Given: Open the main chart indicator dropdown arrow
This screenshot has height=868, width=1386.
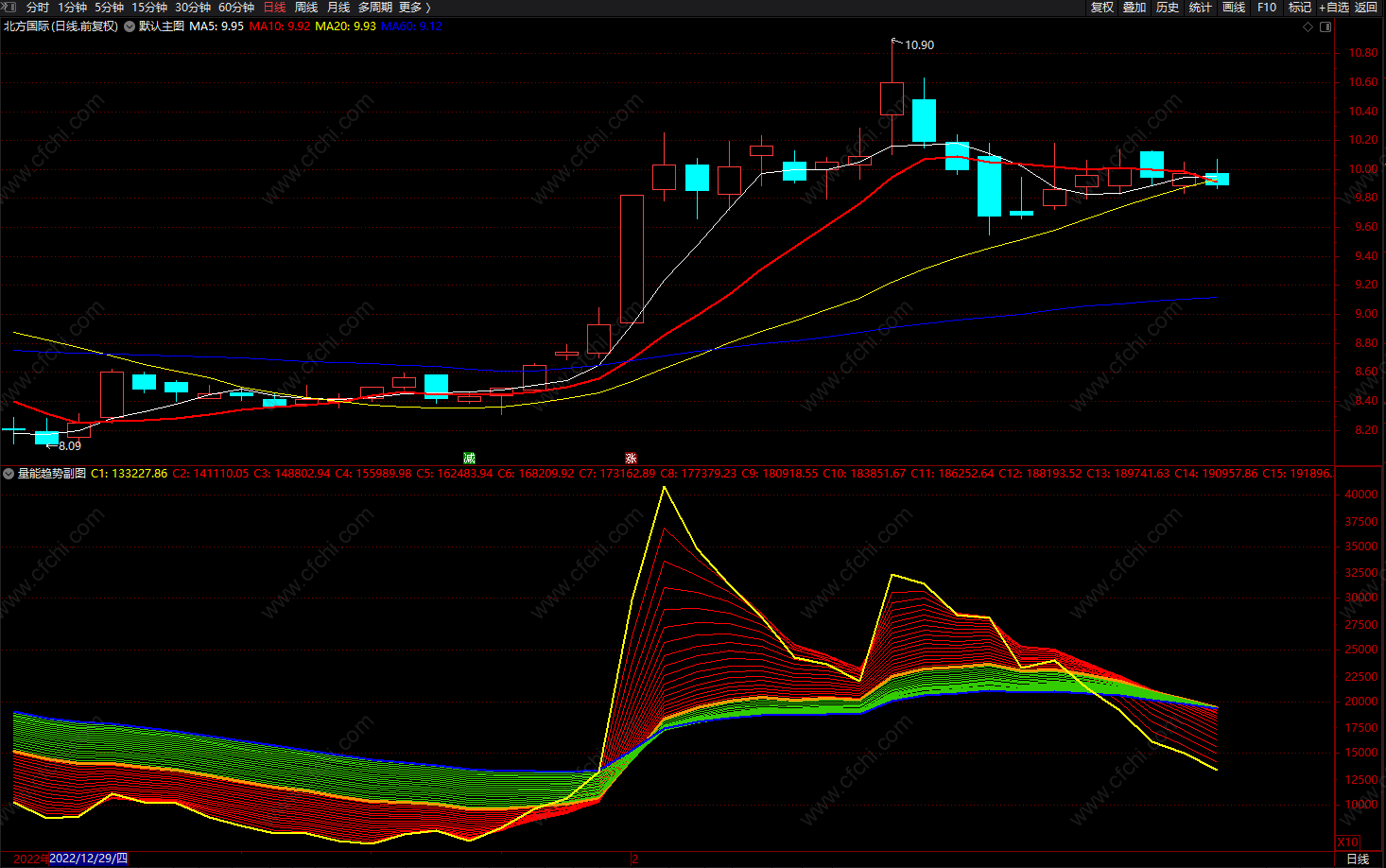Looking at the screenshot, I should pos(130,26).
